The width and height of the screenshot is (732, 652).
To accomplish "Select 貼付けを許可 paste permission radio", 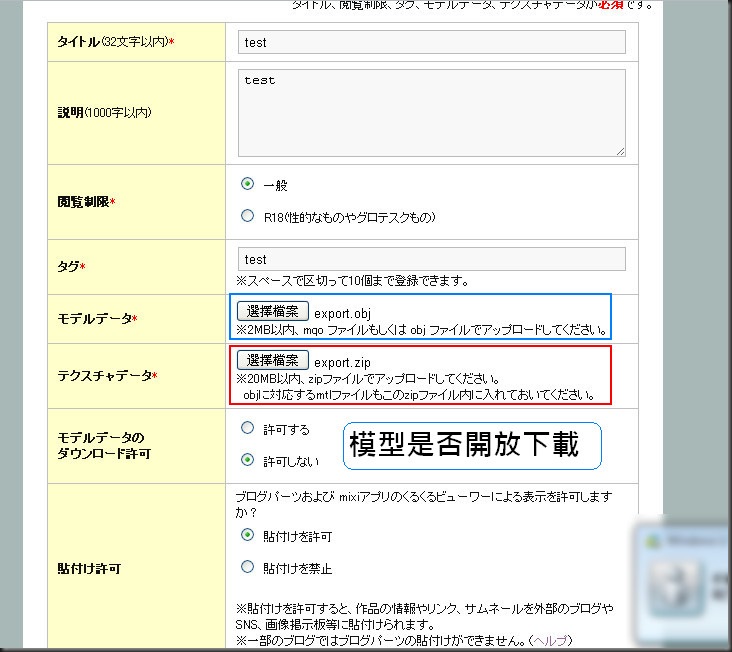I will [x=247, y=535].
